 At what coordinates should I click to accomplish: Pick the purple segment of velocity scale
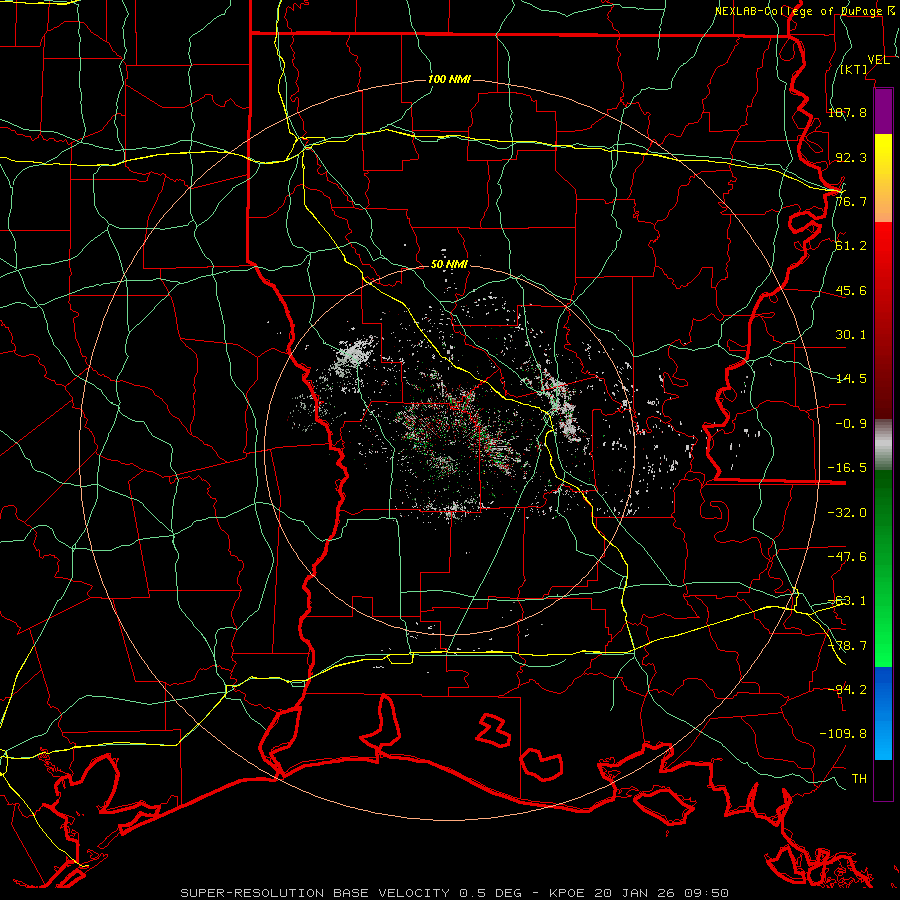click(883, 111)
